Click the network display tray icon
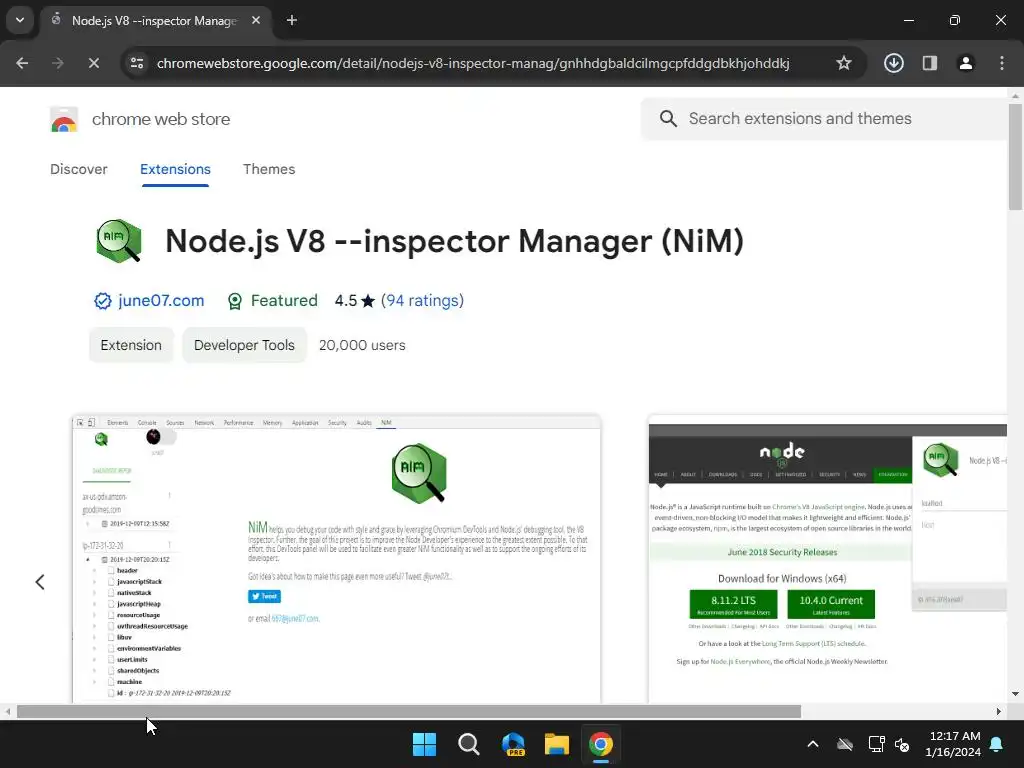This screenshot has height=768, width=1024. pos(876,744)
